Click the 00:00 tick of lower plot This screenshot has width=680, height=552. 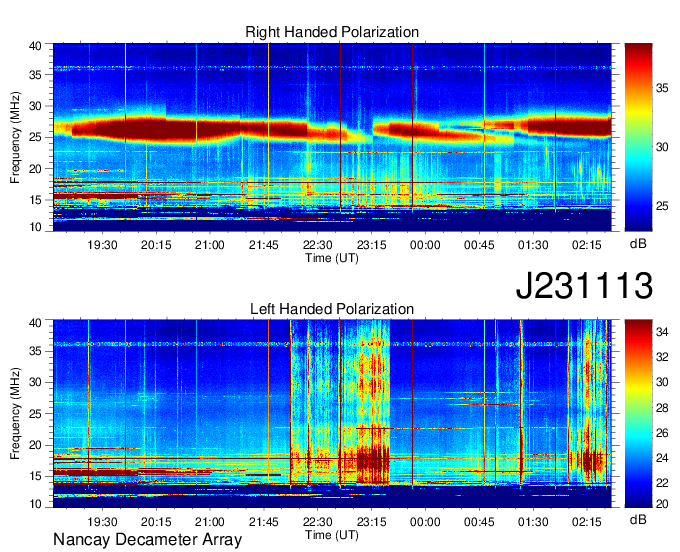click(x=425, y=522)
